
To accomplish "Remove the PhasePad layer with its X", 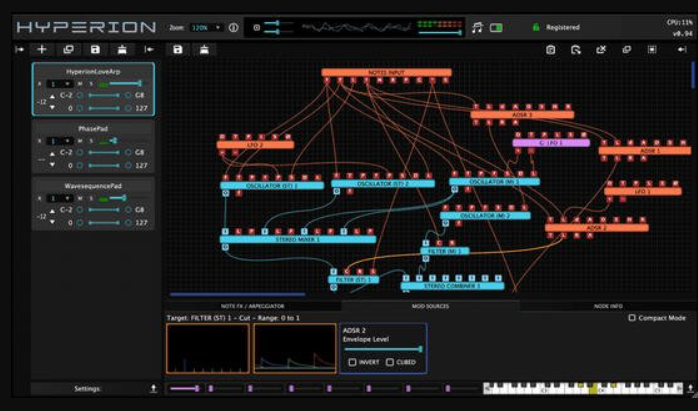I will pyautogui.click(x=40, y=141).
